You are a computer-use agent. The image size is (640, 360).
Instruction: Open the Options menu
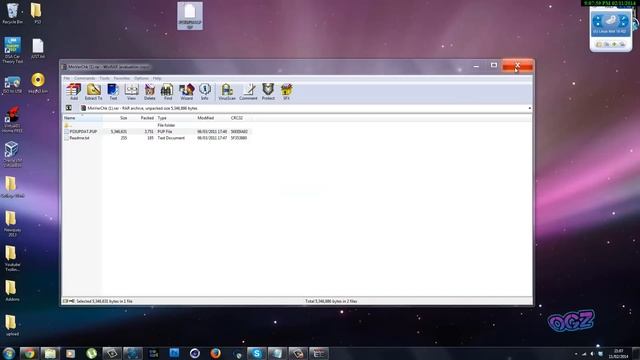(x=141, y=78)
